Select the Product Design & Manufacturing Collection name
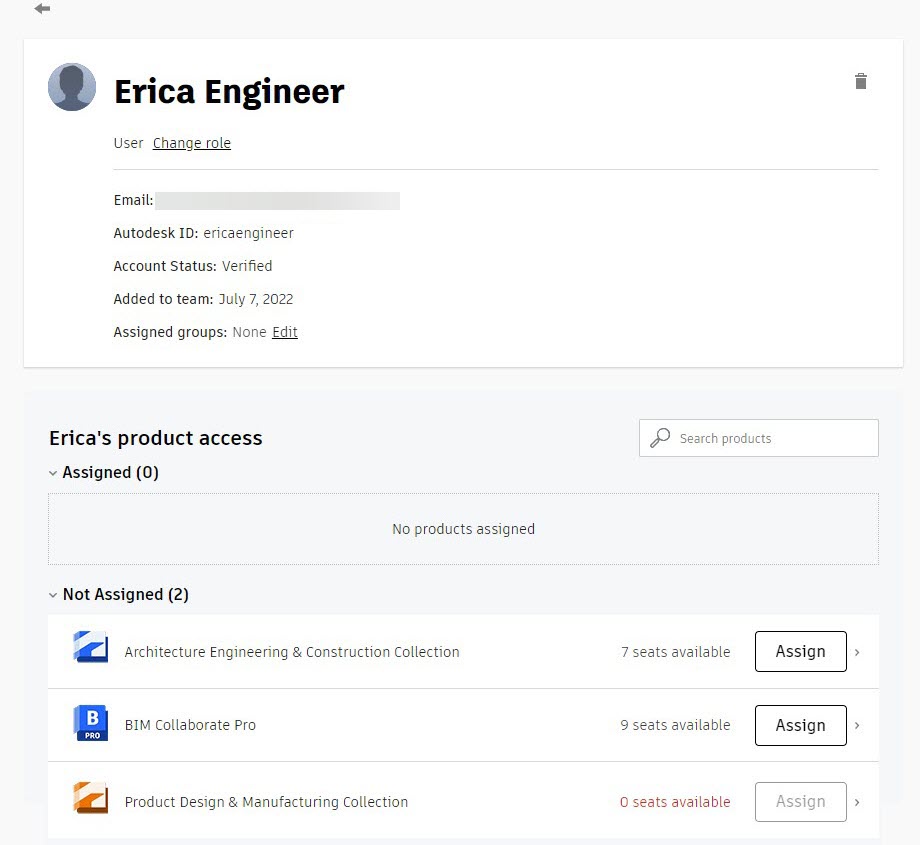 [x=266, y=802]
